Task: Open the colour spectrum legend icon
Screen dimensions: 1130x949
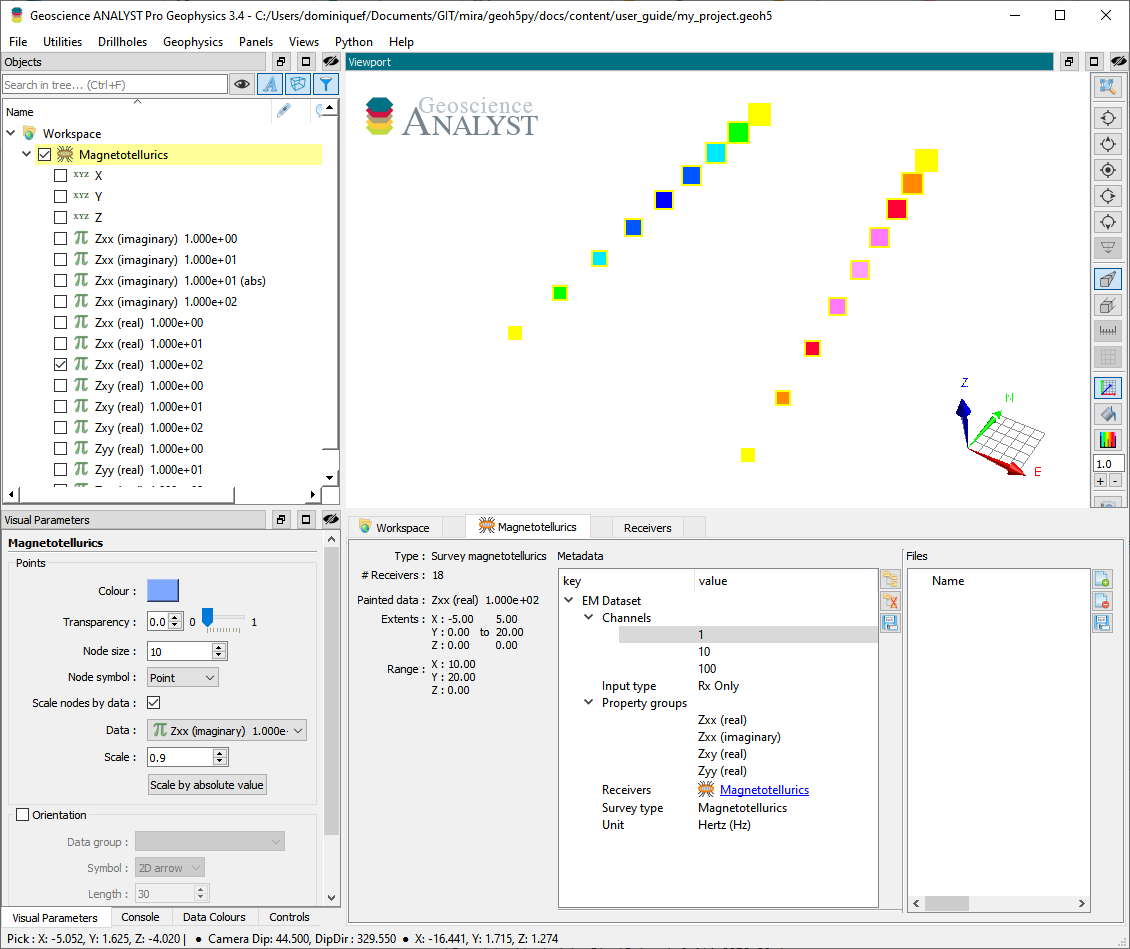Action: [1108, 439]
